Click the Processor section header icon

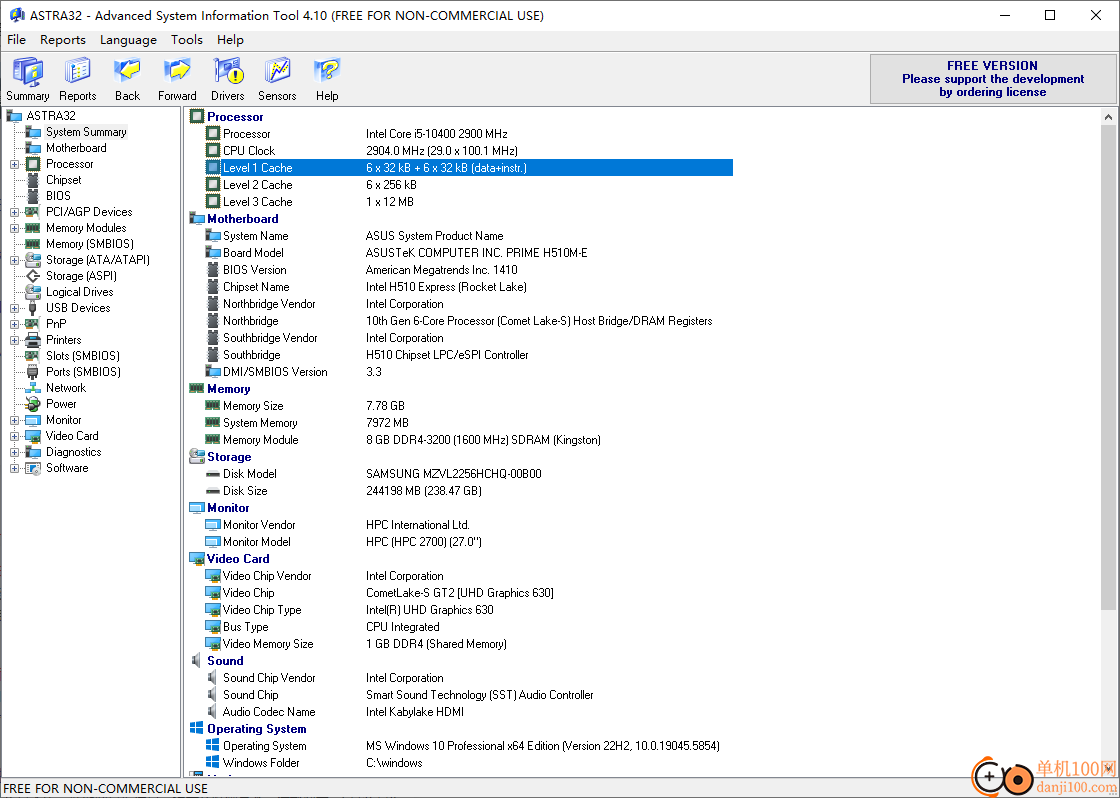[x=196, y=116]
